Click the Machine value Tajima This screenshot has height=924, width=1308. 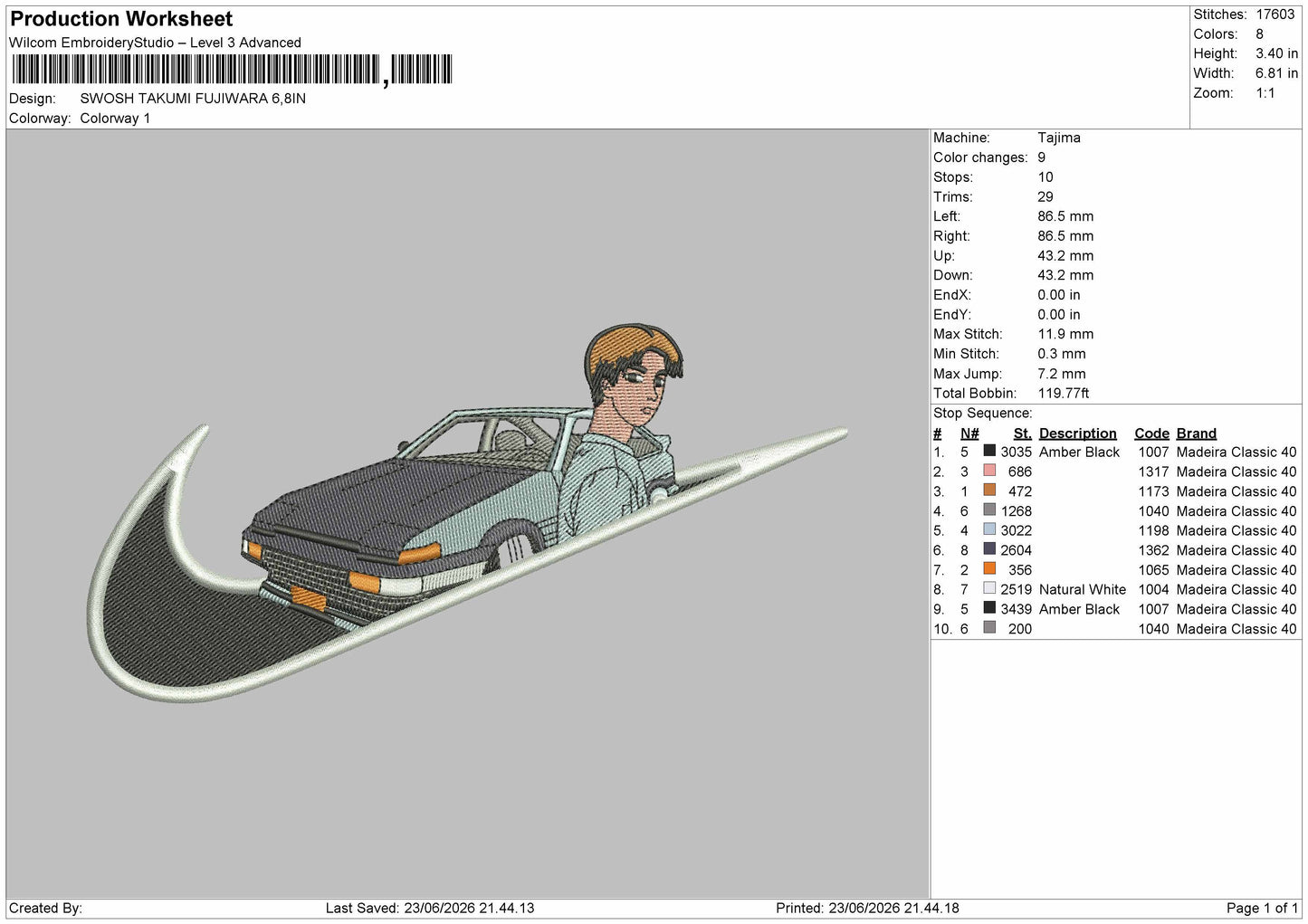pyautogui.click(x=1059, y=138)
